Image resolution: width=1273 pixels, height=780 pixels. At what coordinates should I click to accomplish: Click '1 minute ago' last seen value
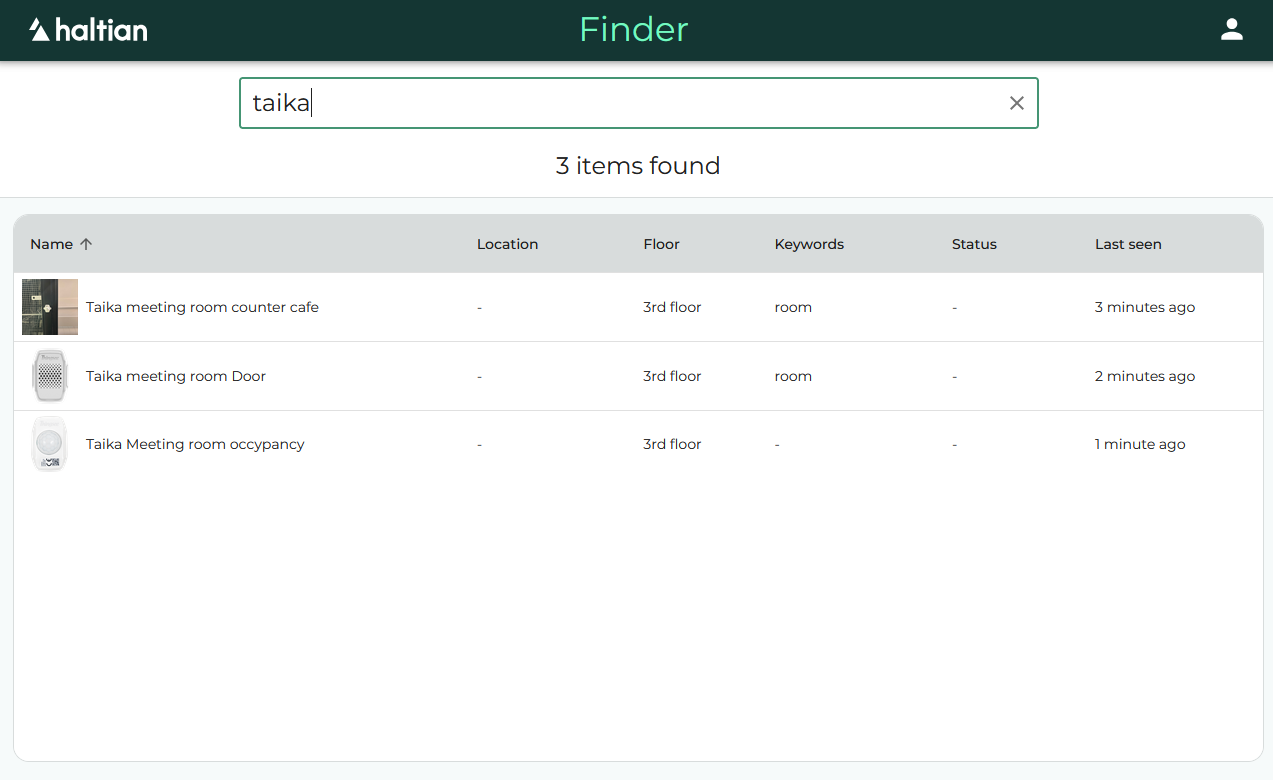(1140, 444)
